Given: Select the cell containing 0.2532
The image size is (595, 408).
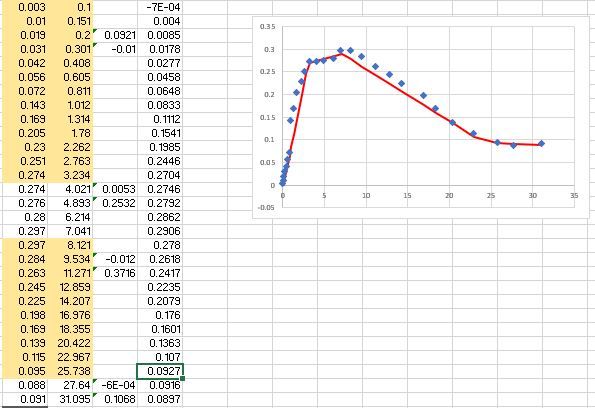Looking at the screenshot, I should point(115,203).
